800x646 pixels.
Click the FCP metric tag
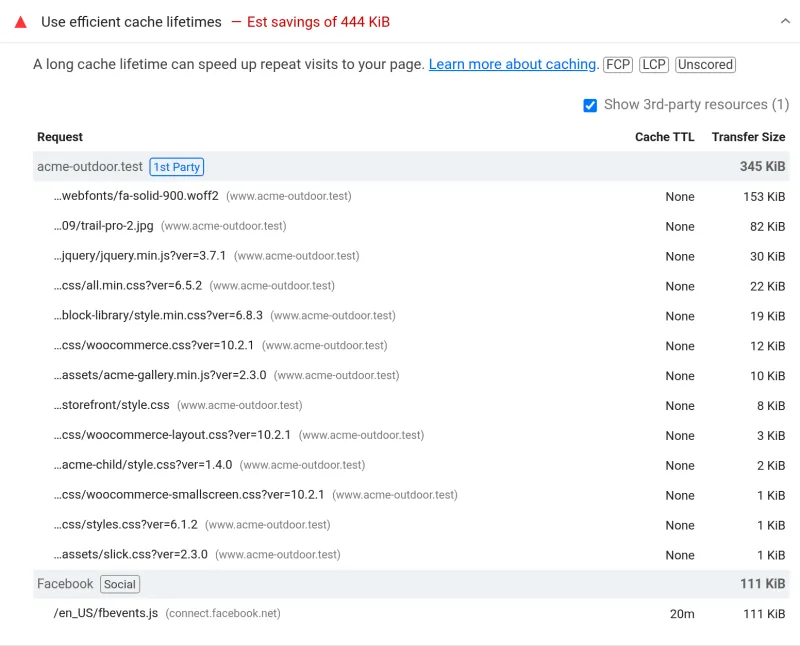618,65
